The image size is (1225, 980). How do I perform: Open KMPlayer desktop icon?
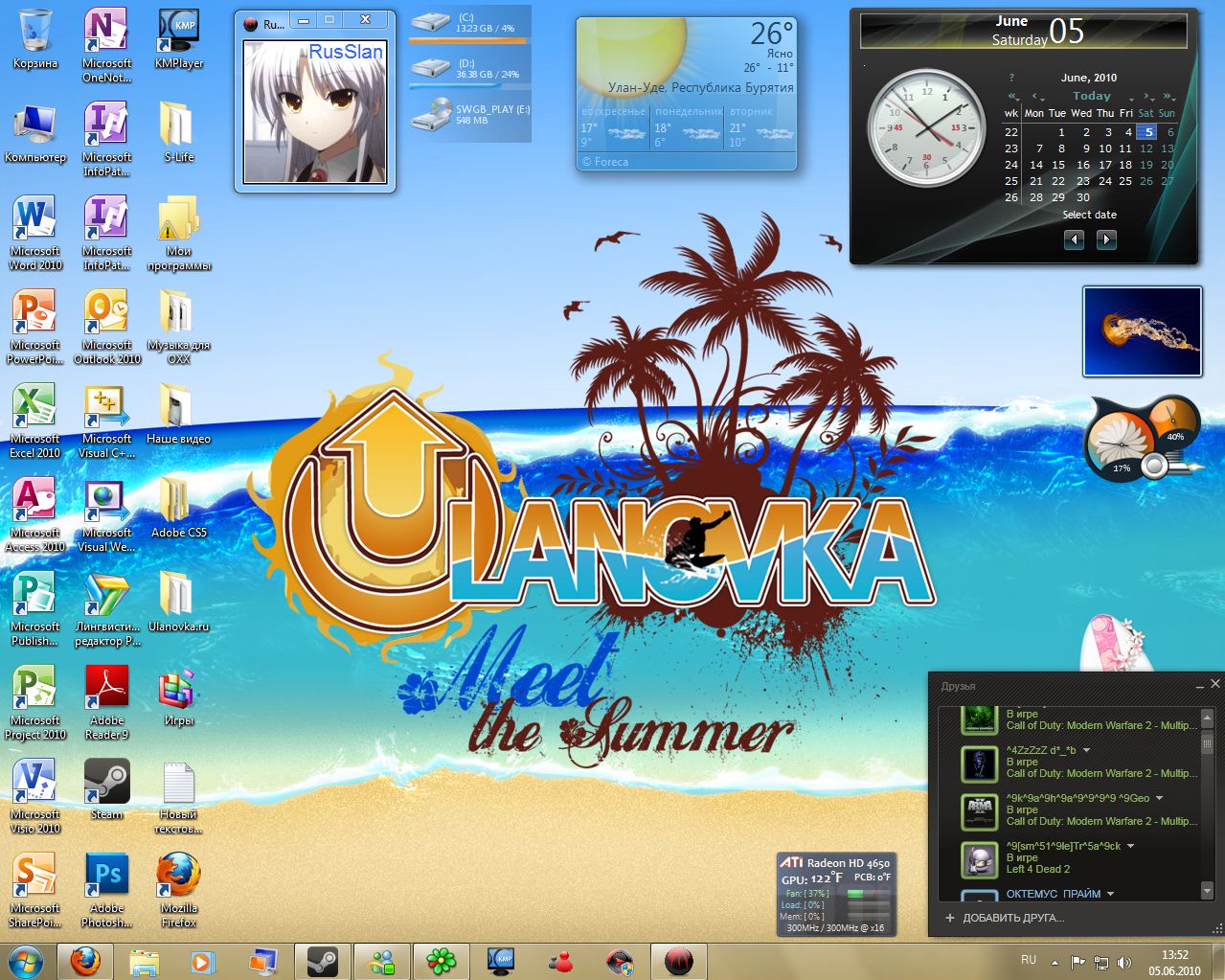178,33
